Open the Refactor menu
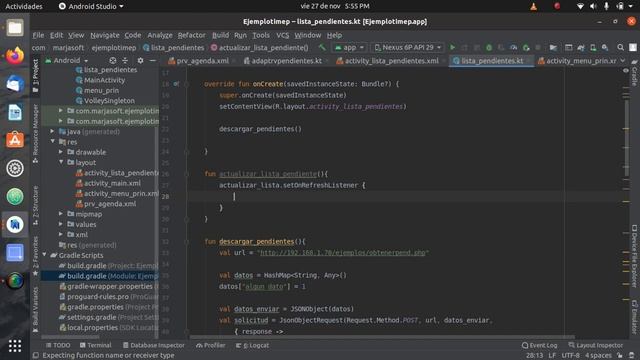 pos(191,35)
